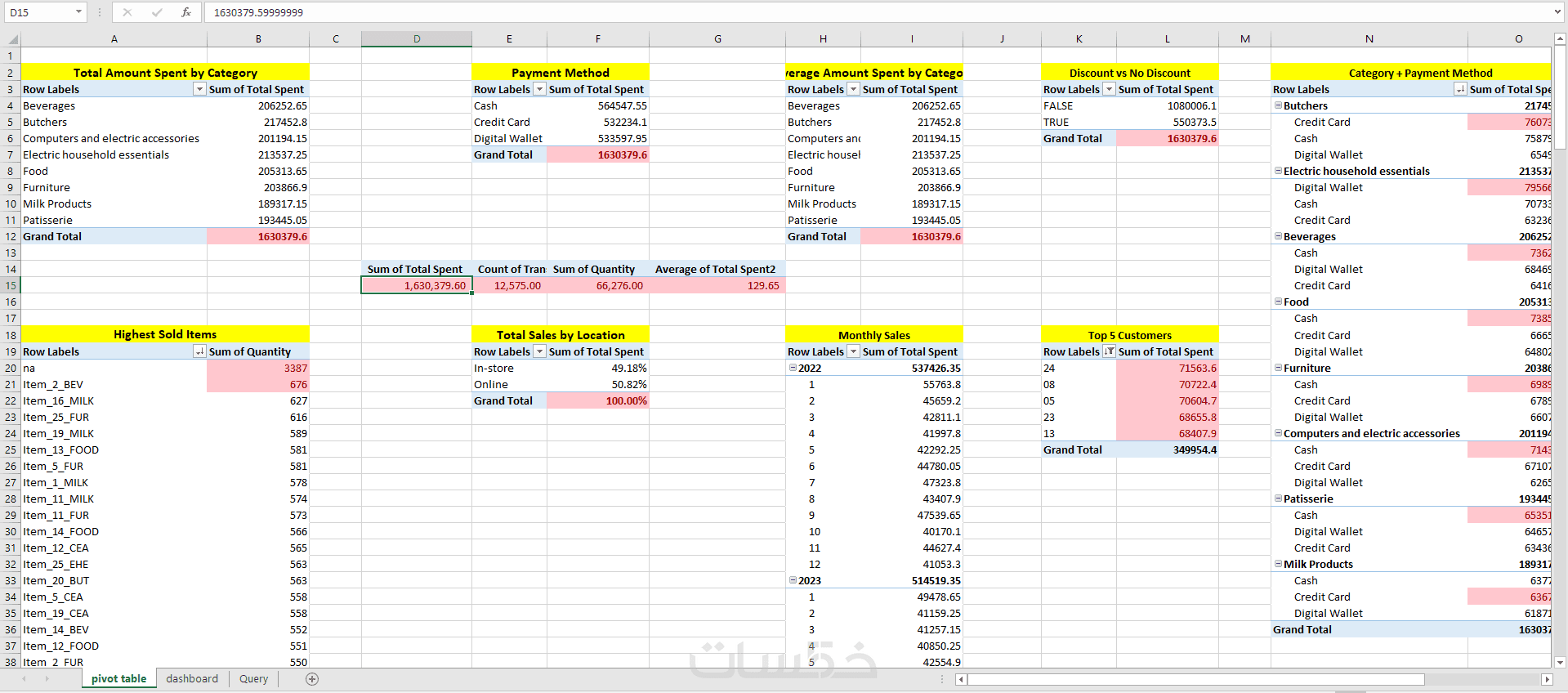Select the Monthly Sales title cell
Viewport: 1568px width, 693px height.
tap(874, 335)
